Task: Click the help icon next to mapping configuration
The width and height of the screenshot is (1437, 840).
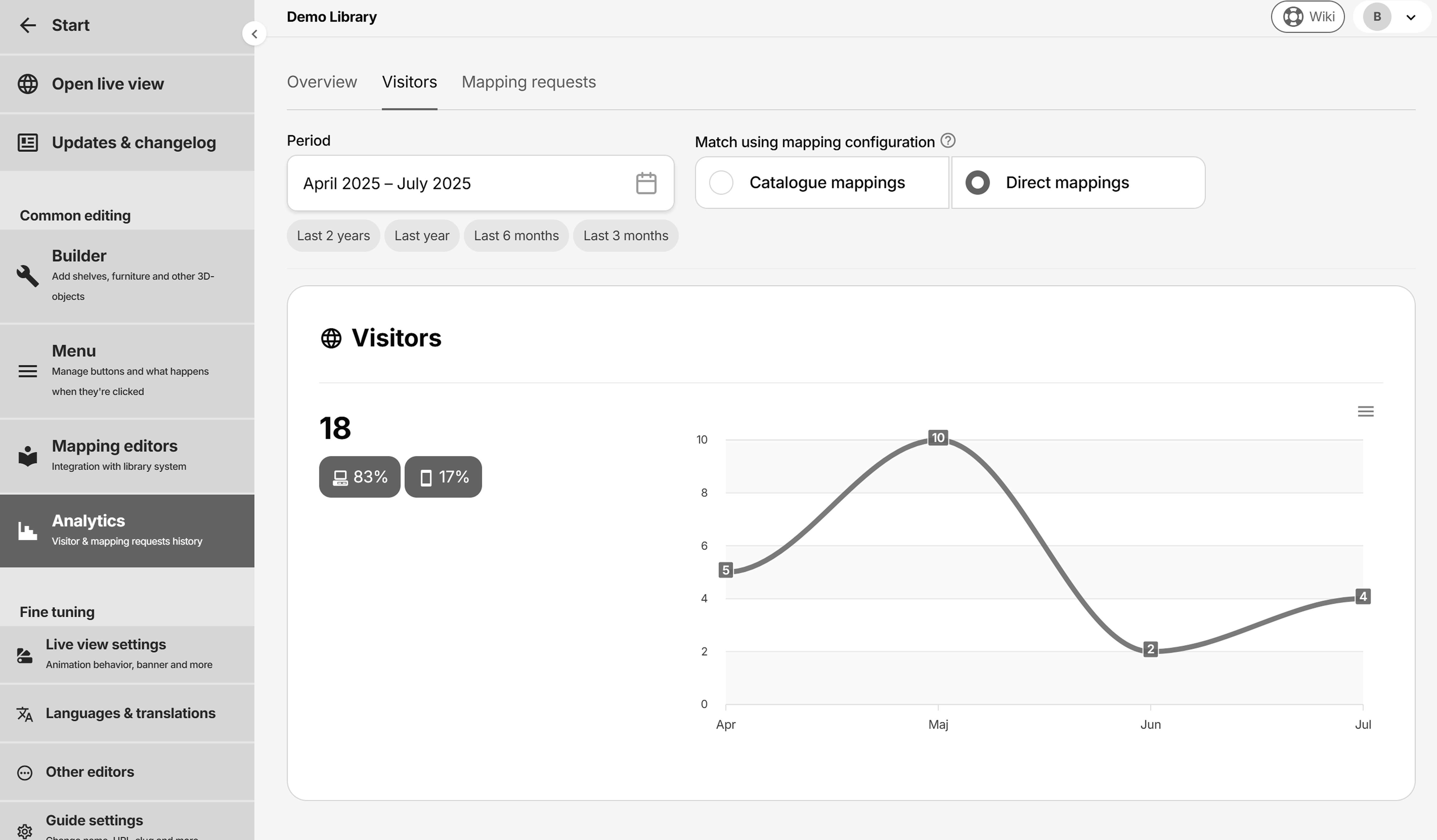Action: [947, 141]
